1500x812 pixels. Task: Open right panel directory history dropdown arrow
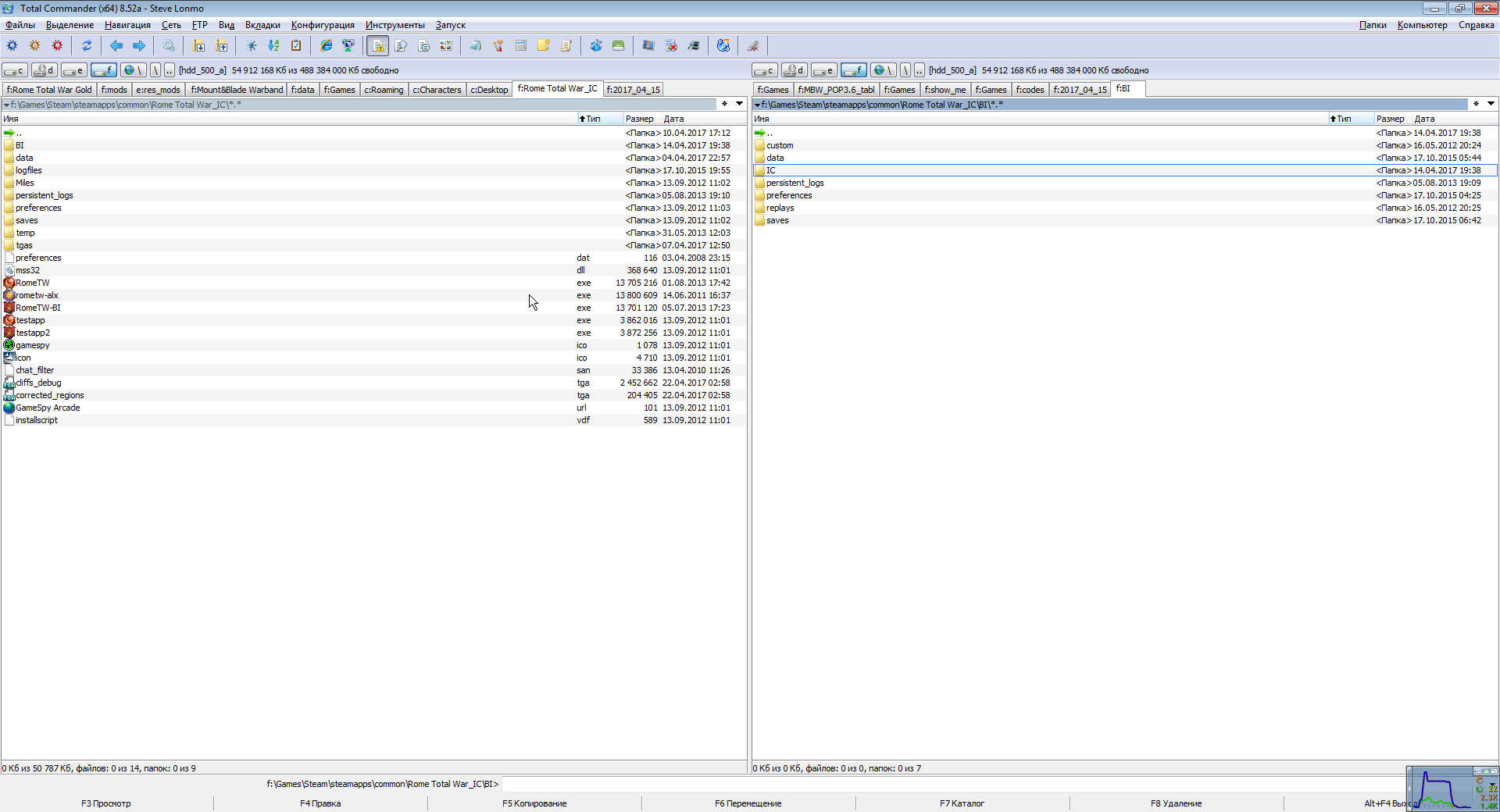pyautogui.click(x=1491, y=104)
